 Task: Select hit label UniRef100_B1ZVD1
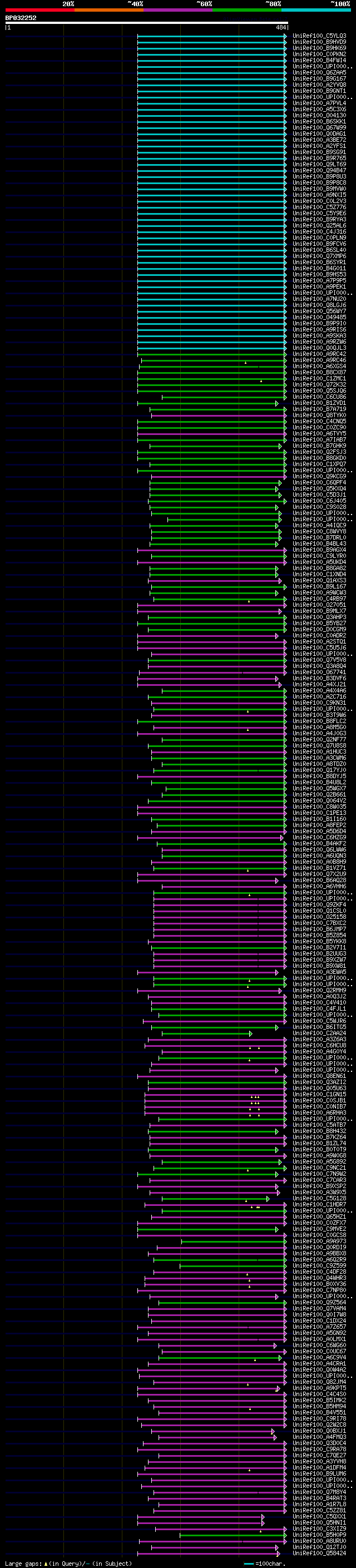pos(319,403)
